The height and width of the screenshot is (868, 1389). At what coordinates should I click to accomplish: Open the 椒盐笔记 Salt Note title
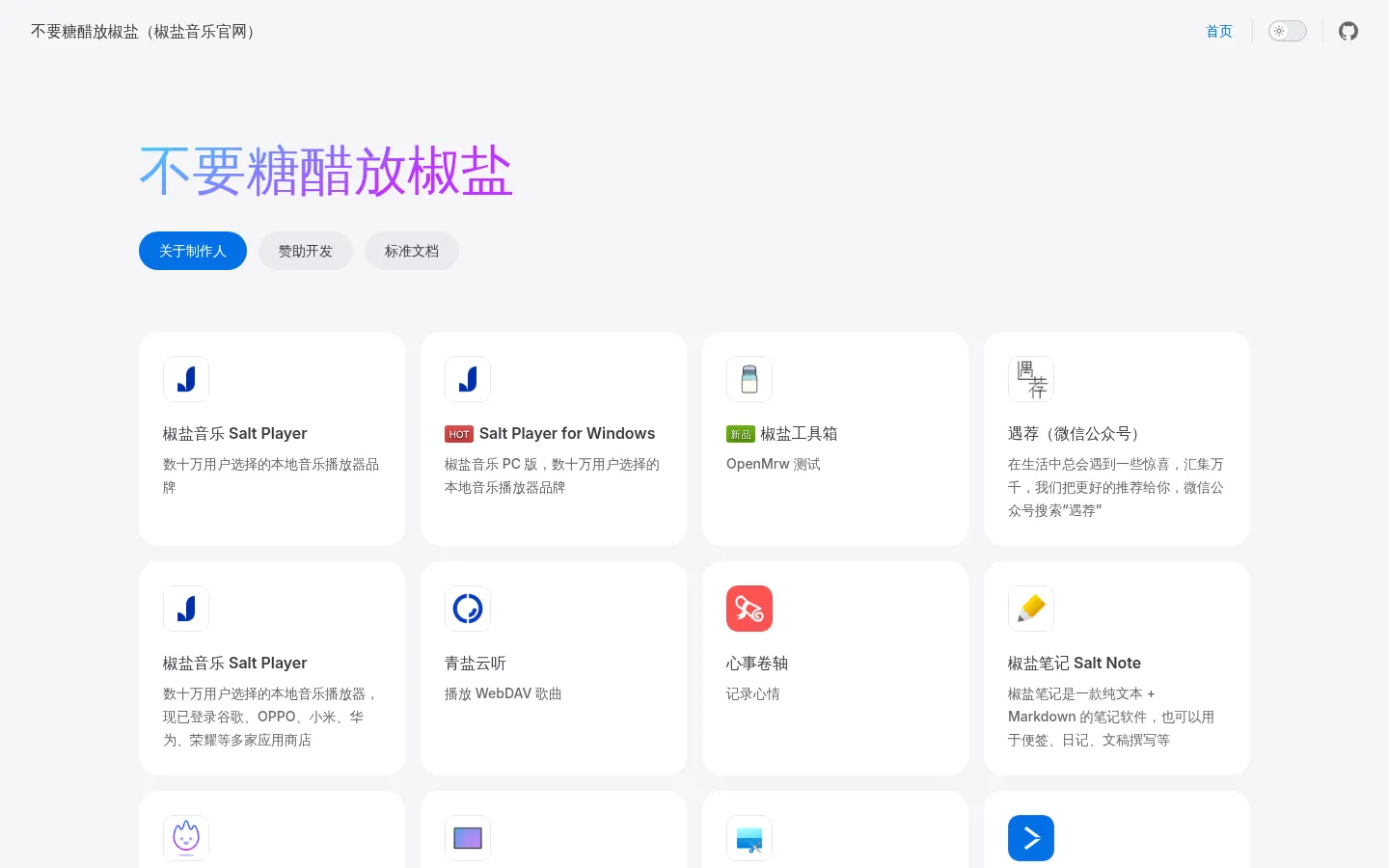coord(1075,663)
